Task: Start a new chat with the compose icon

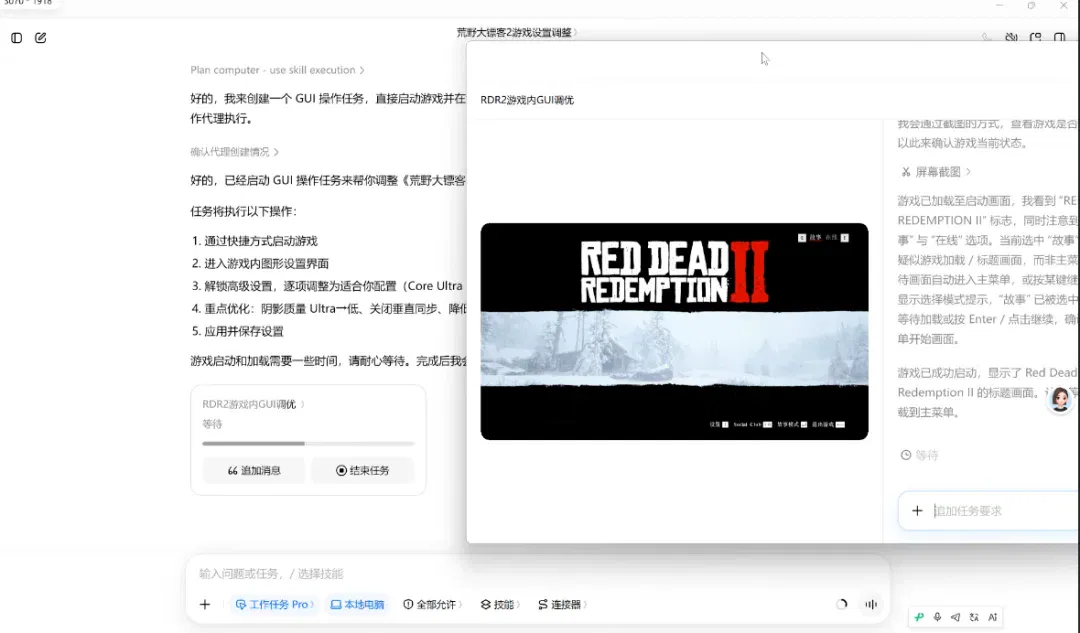Action: [x=41, y=38]
